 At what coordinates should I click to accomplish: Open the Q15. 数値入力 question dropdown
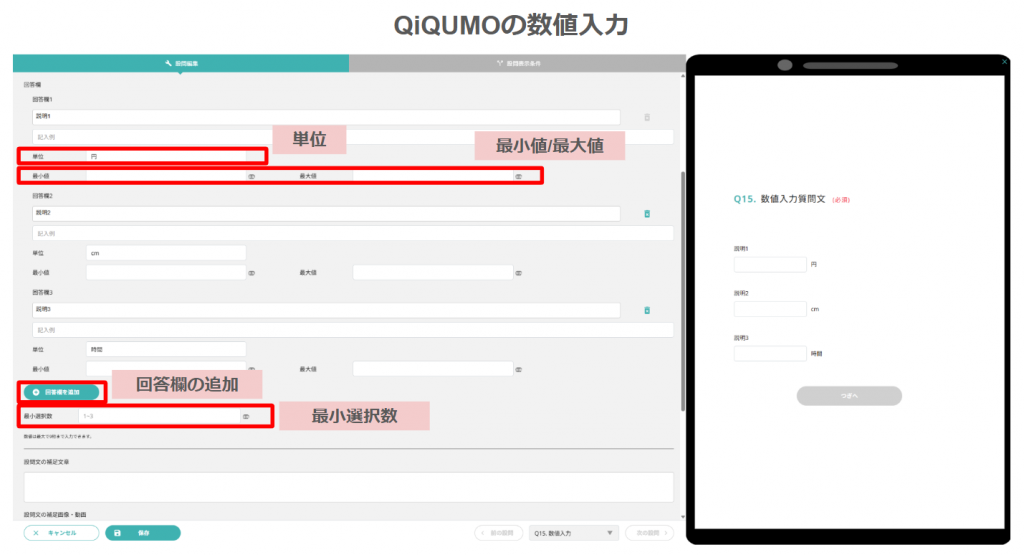[573, 533]
